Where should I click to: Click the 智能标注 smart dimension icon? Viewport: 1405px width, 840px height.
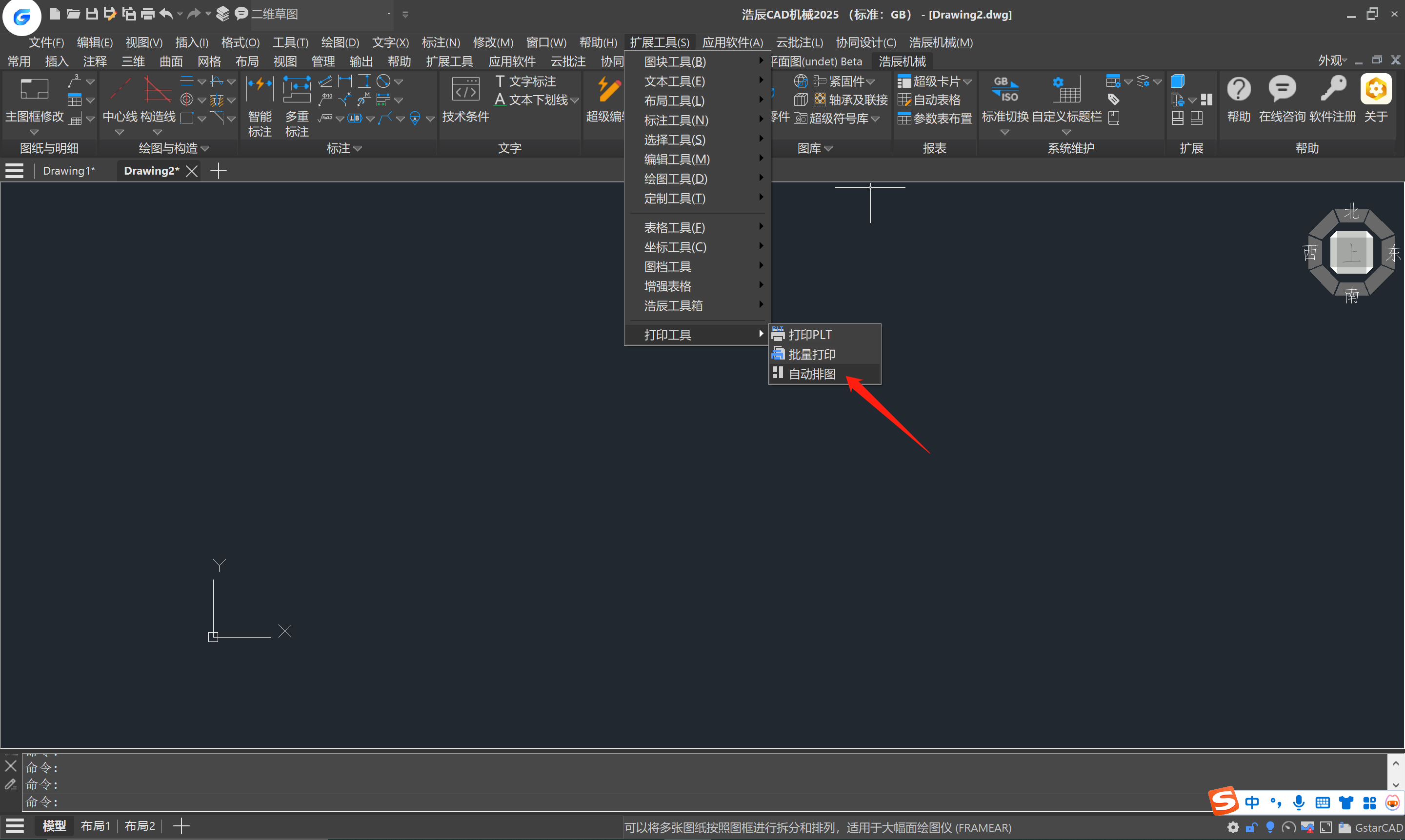260,89
